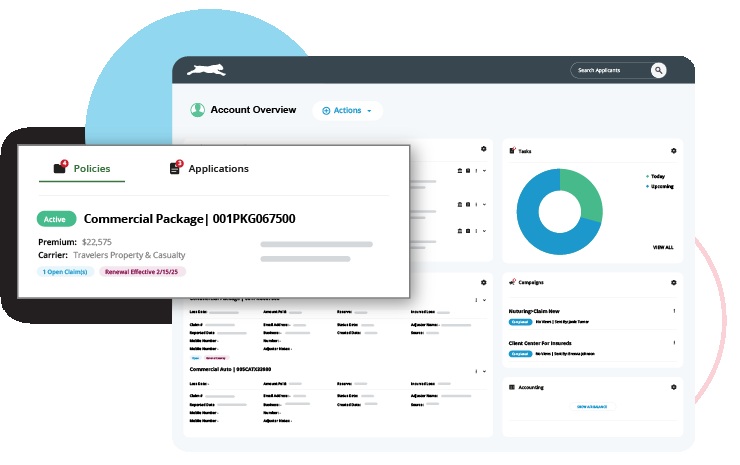This screenshot has height=465, width=740.
Task: Open the Campaigns panel settings gear
Action: tap(673, 282)
